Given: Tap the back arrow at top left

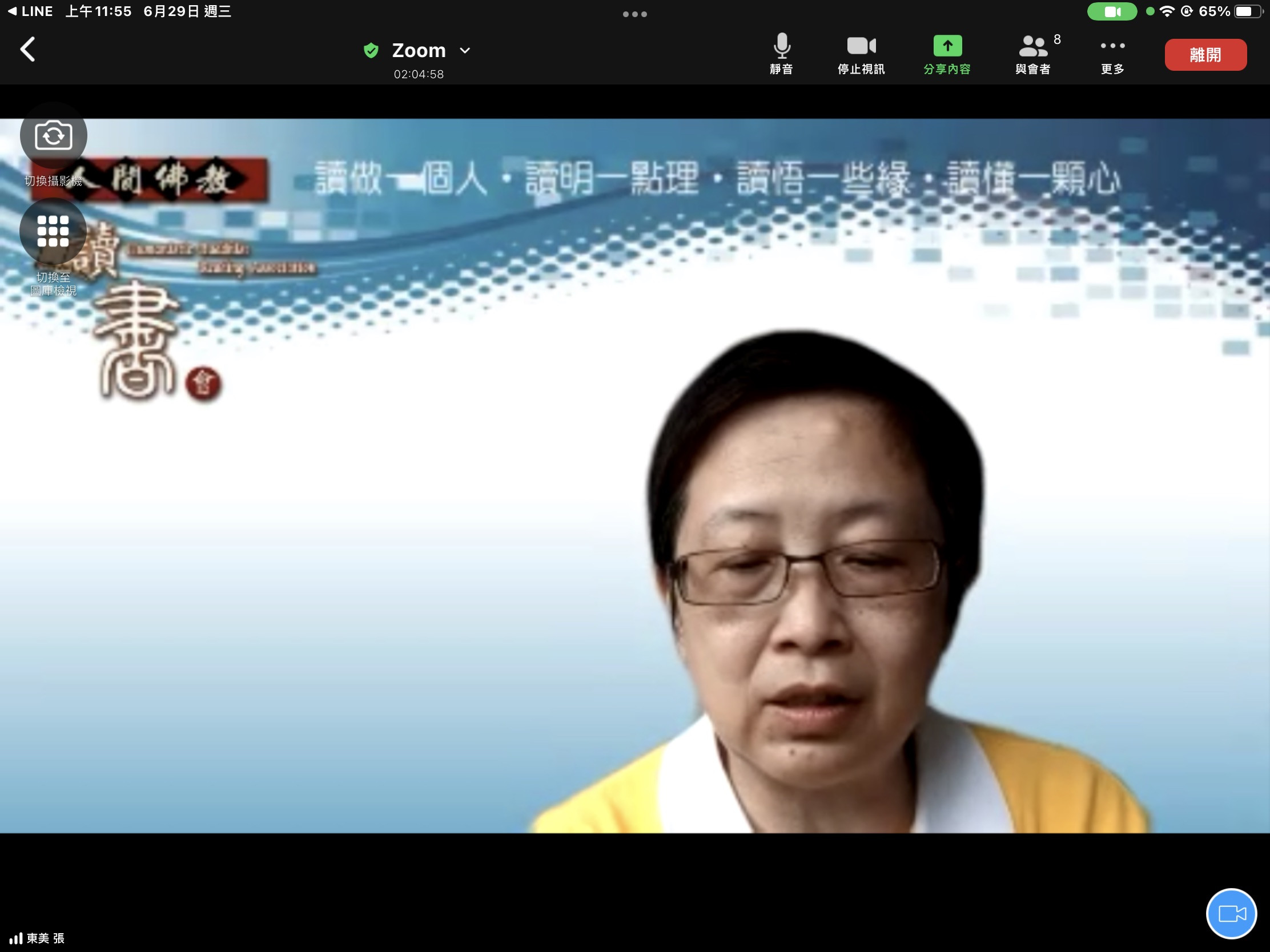Looking at the screenshot, I should [x=27, y=49].
